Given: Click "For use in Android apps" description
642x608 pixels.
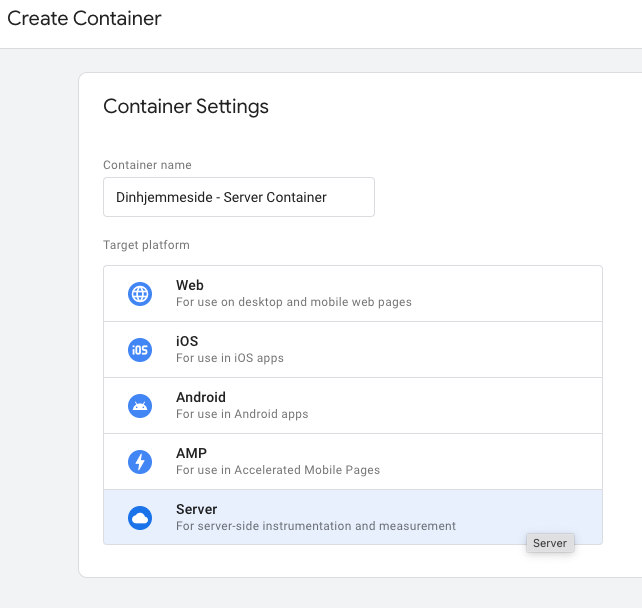Looking at the screenshot, I should click(242, 414).
